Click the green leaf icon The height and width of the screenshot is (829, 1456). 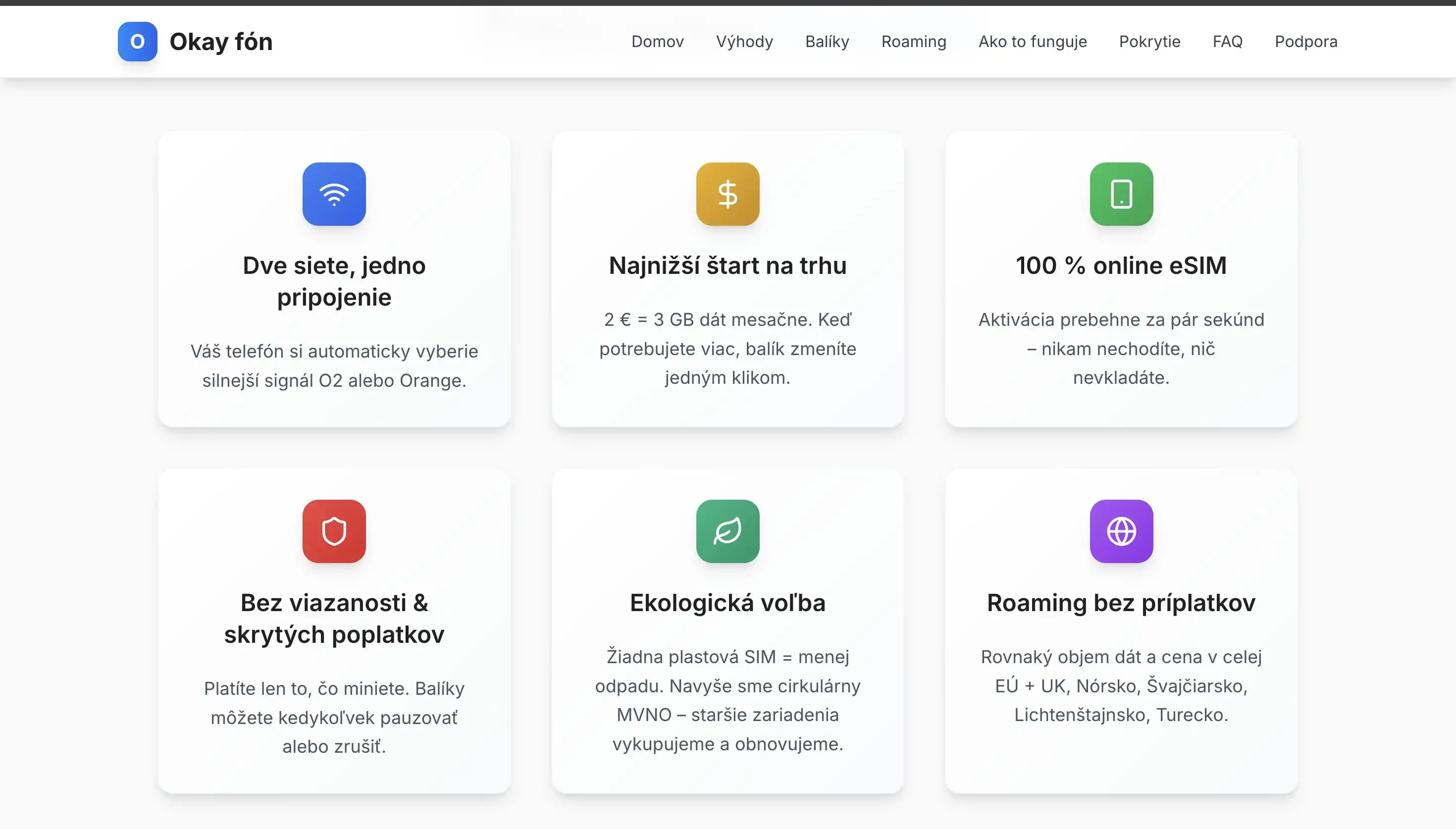(728, 531)
